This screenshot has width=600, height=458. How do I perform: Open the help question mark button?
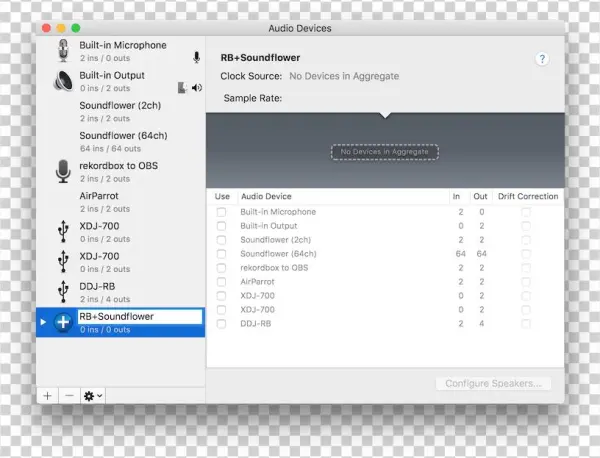click(x=542, y=59)
